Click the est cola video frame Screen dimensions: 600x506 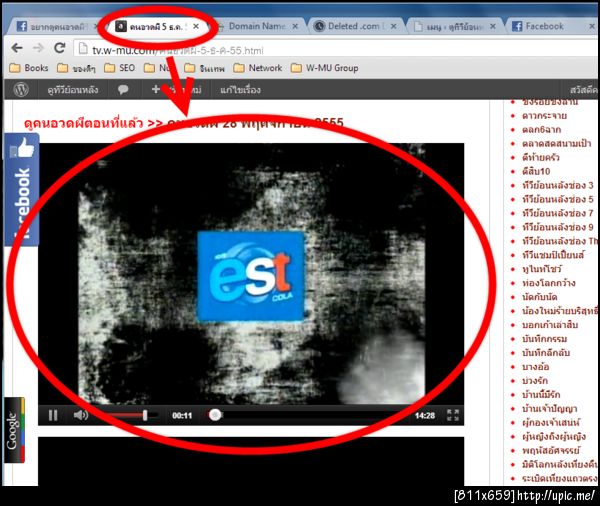tap(251, 274)
